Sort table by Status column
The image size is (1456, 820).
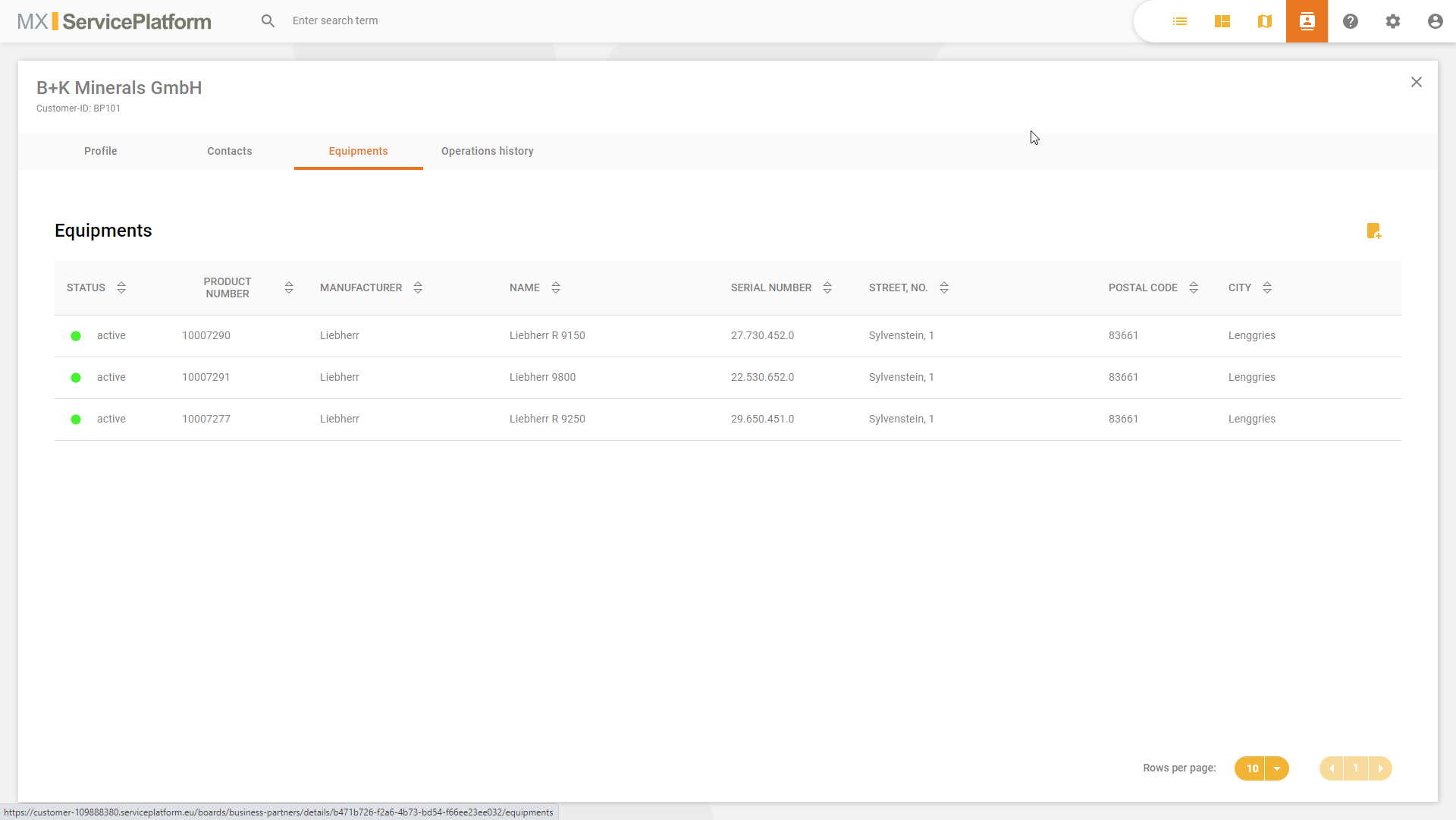(x=121, y=287)
